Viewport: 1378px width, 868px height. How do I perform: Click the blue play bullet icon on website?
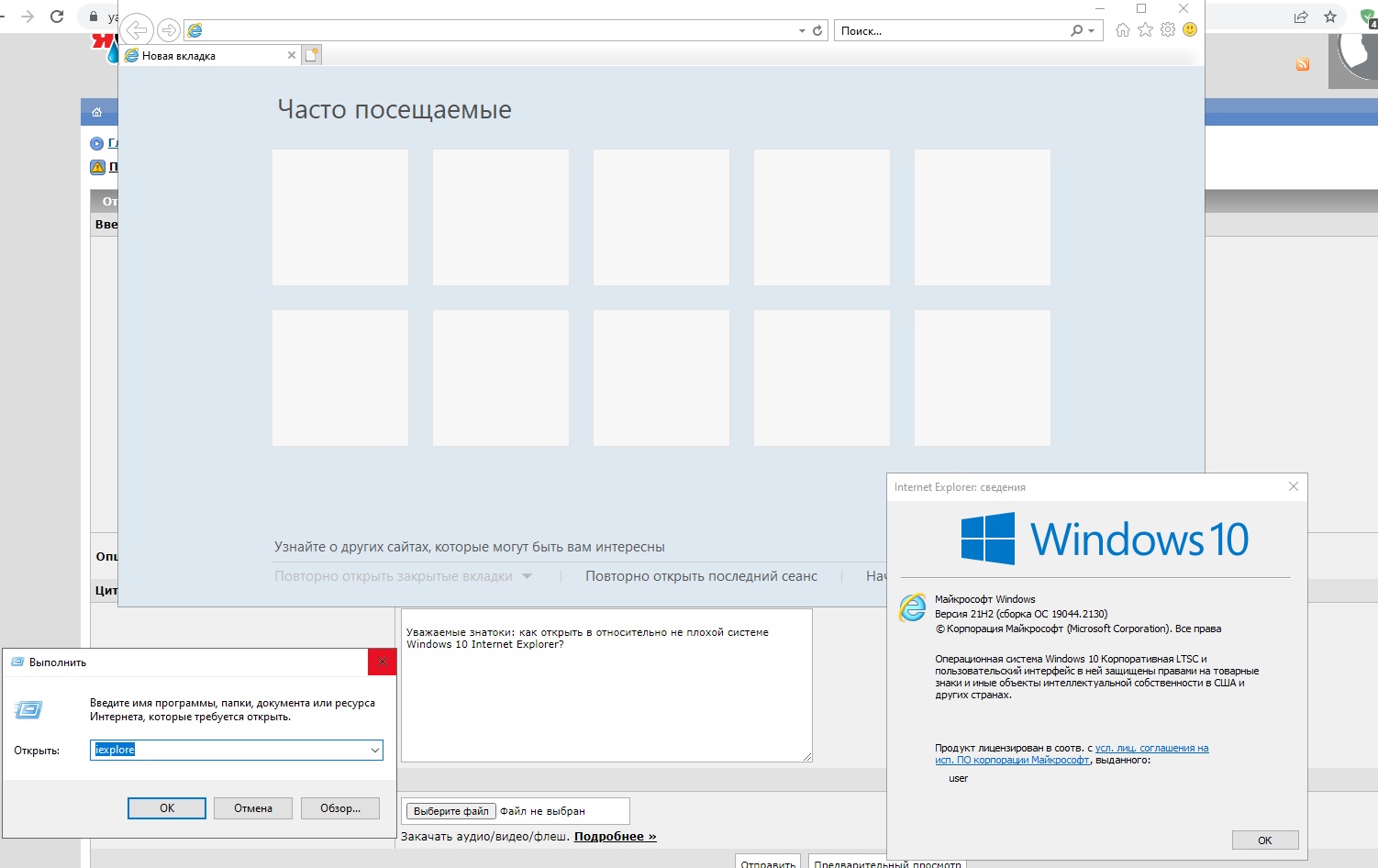click(x=97, y=143)
